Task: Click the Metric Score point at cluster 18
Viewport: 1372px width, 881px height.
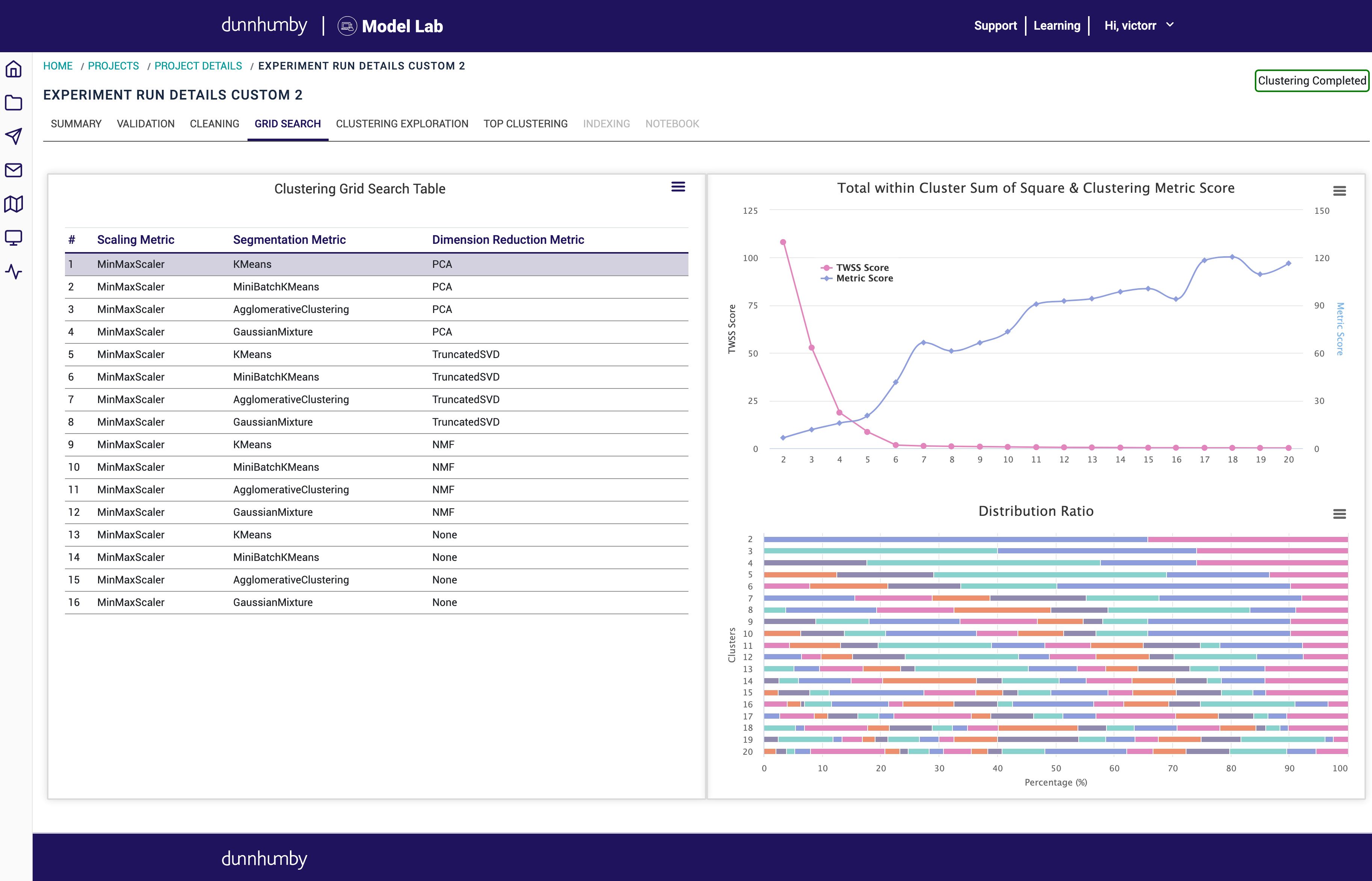Action: (1232, 257)
